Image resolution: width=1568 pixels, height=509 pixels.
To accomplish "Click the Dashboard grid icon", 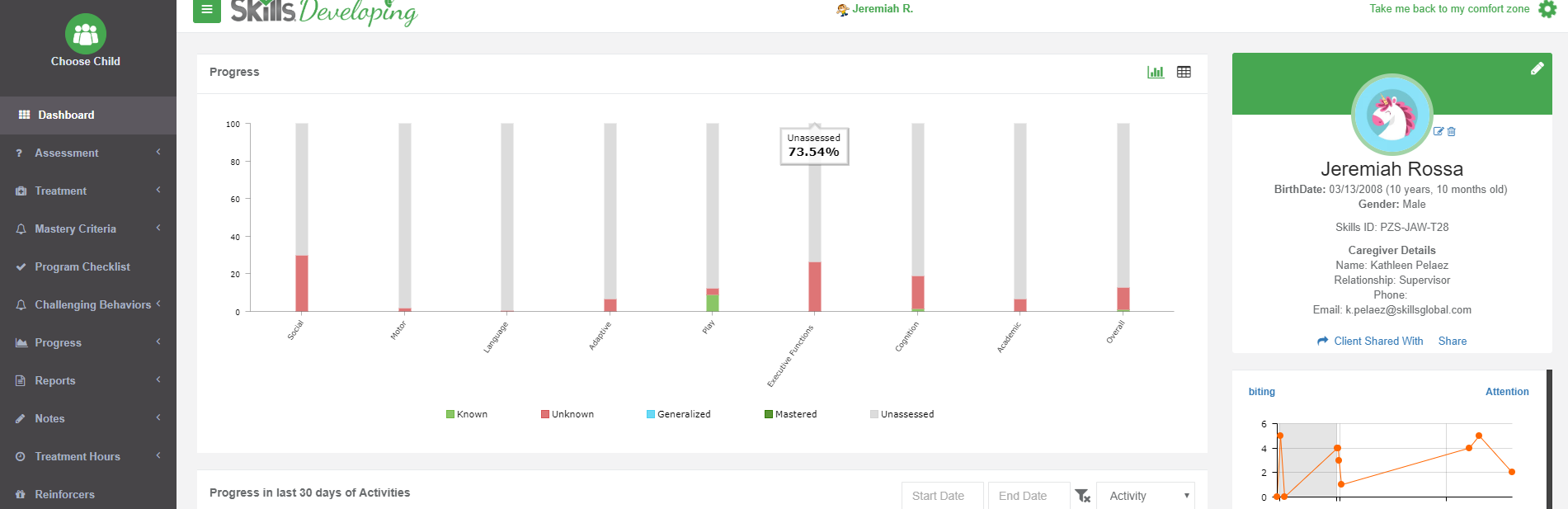I will tap(24, 115).
